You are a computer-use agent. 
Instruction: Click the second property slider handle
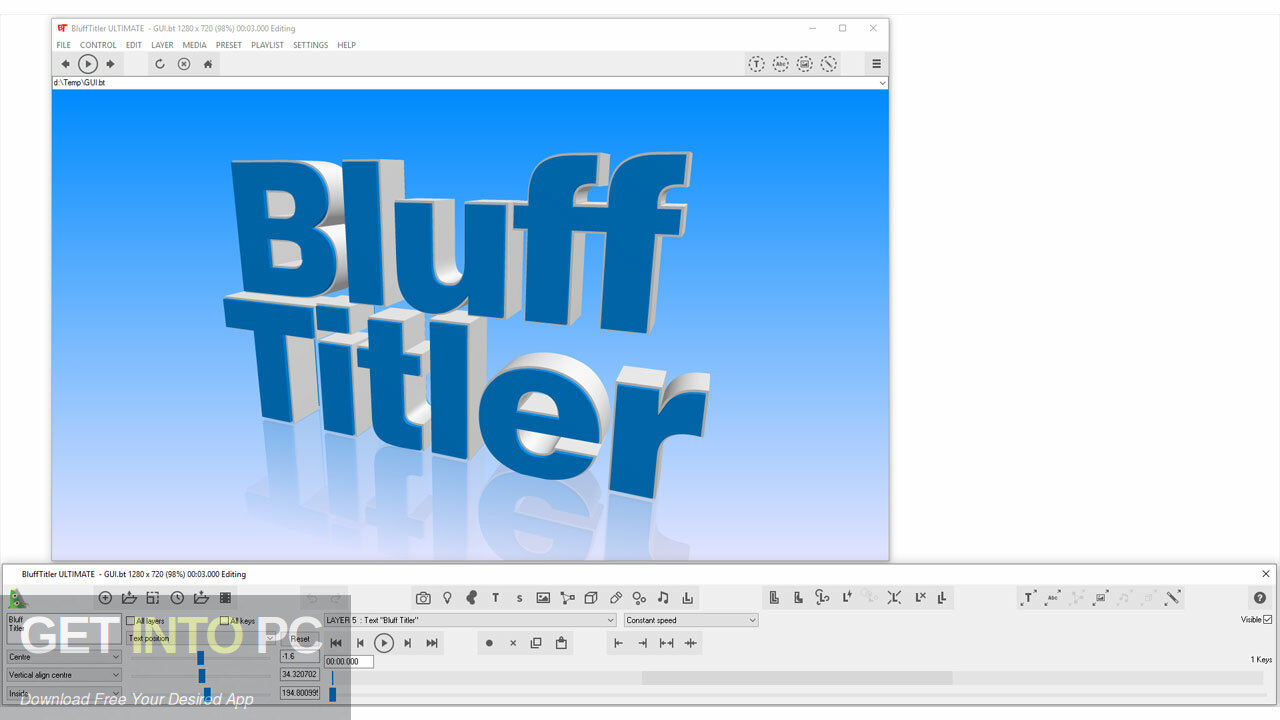[x=201, y=675]
